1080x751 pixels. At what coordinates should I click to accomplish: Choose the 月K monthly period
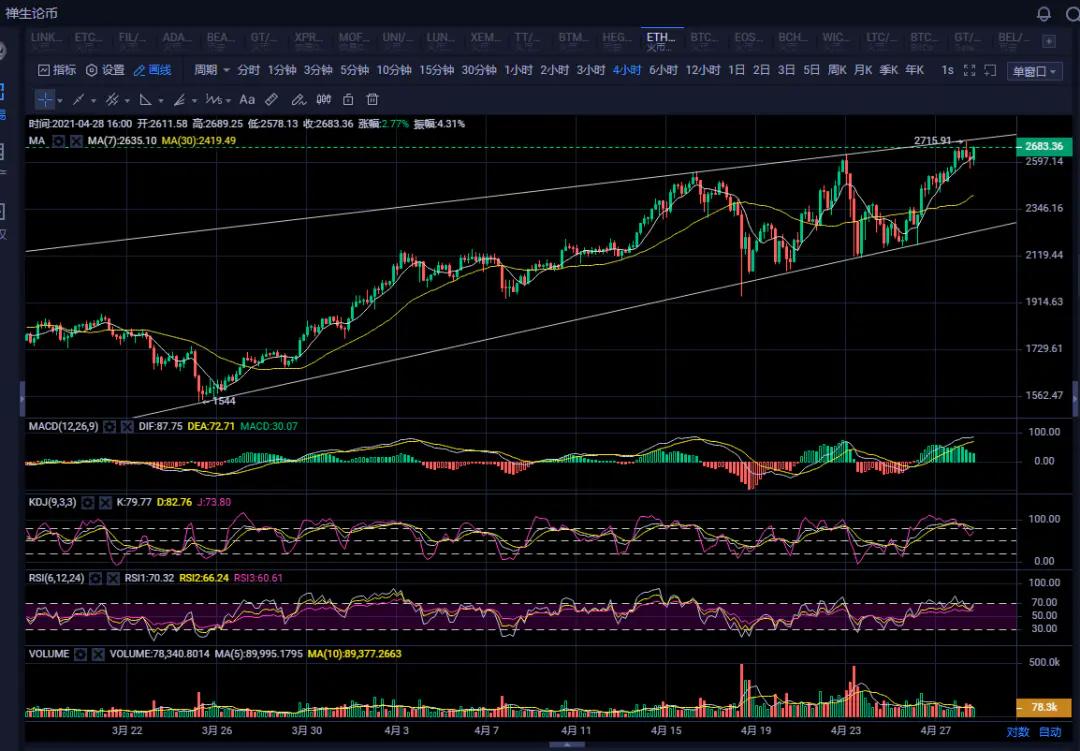863,70
